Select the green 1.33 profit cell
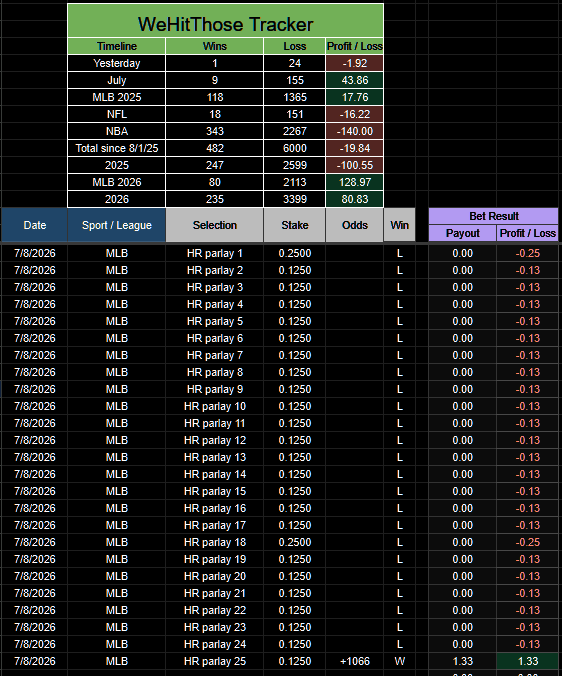Screen dimensions: 562x676 pos(528,661)
